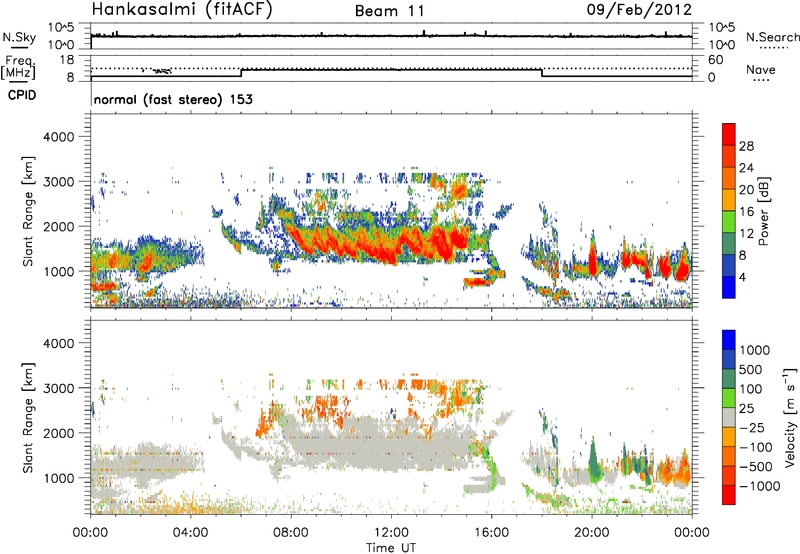Click the −500 label on velocity colorbar
Image resolution: width=800 pixels, height=554 pixels.
[x=755, y=467]
